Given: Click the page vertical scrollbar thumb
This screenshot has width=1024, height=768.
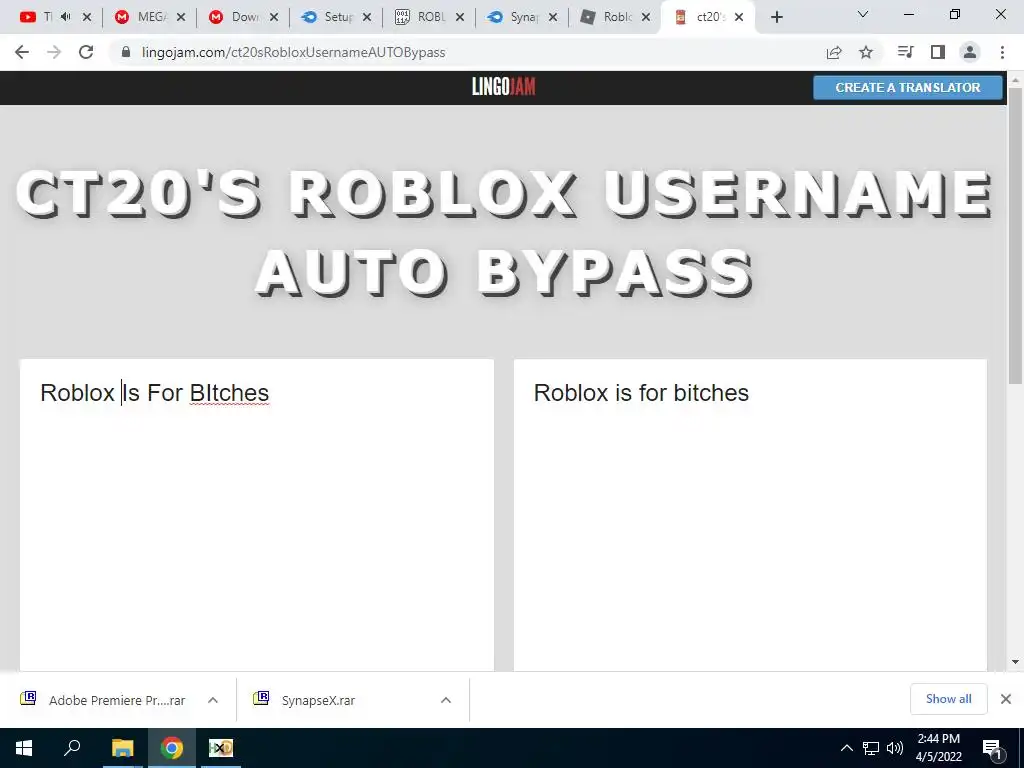Looking at the screenshot, I should point(1016,235).
